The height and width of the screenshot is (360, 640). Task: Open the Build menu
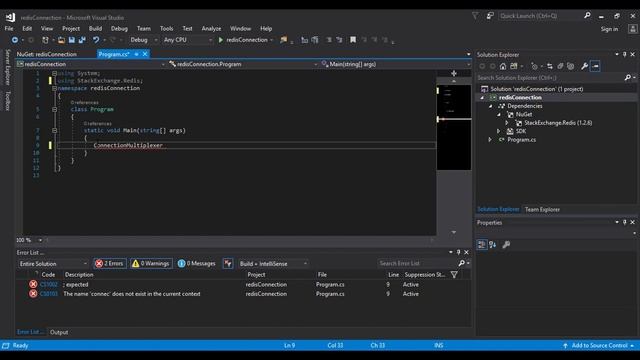tap(95, 29)
